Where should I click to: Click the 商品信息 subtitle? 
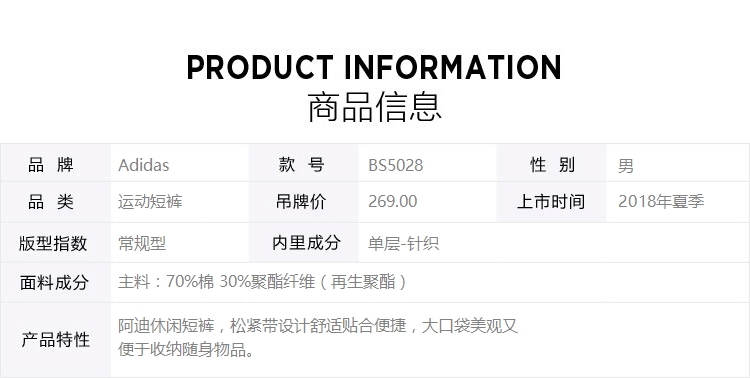click(x=374, y=107)
